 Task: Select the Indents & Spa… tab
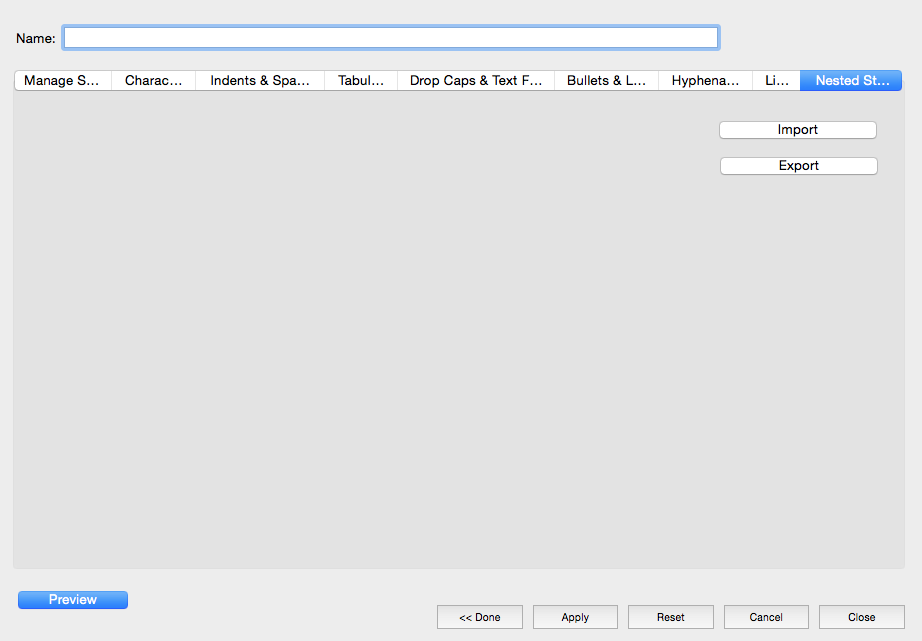pos(260,81)
